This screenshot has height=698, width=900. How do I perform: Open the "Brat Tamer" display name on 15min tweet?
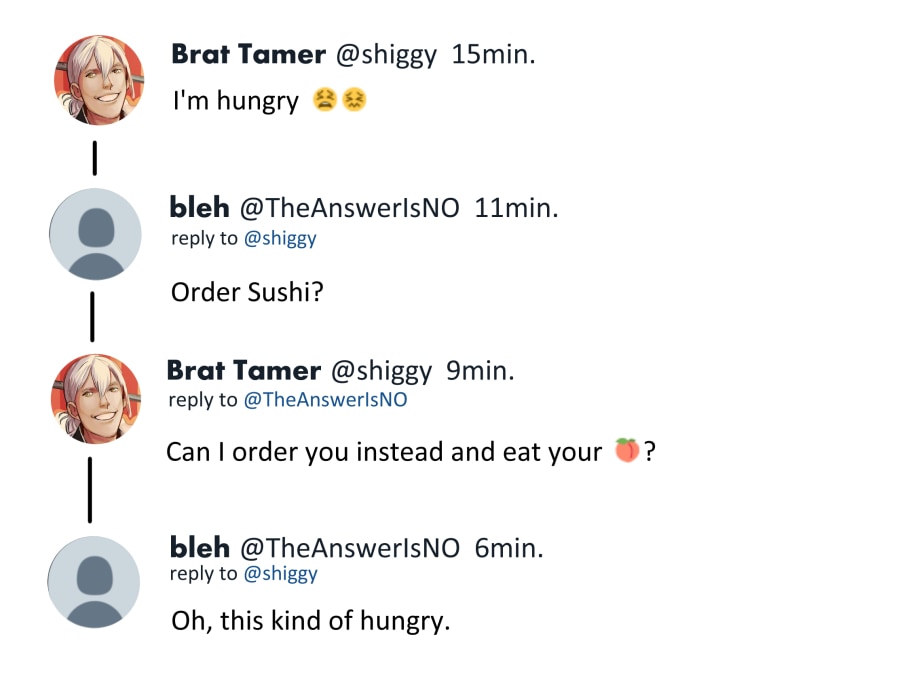point(248,54)
